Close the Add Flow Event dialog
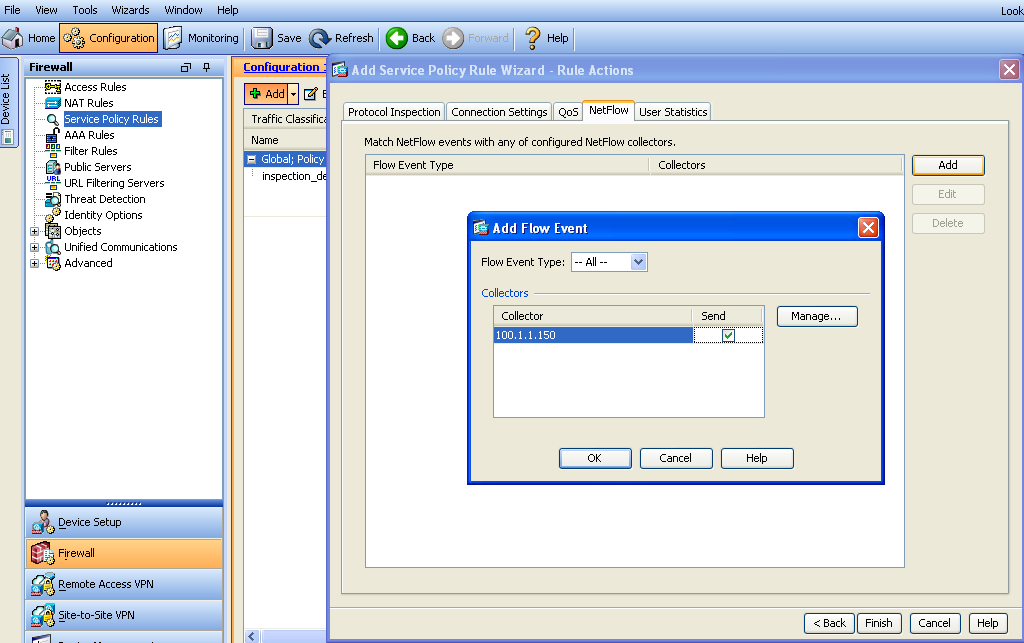This screenshot has height=643, width=1024. coord(868,228)
